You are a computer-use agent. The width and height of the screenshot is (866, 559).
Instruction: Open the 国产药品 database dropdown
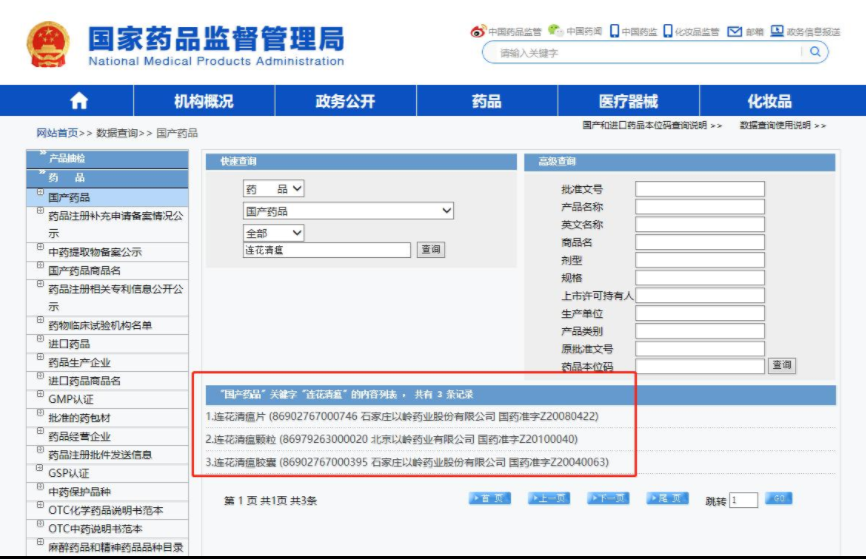[348, 211]
